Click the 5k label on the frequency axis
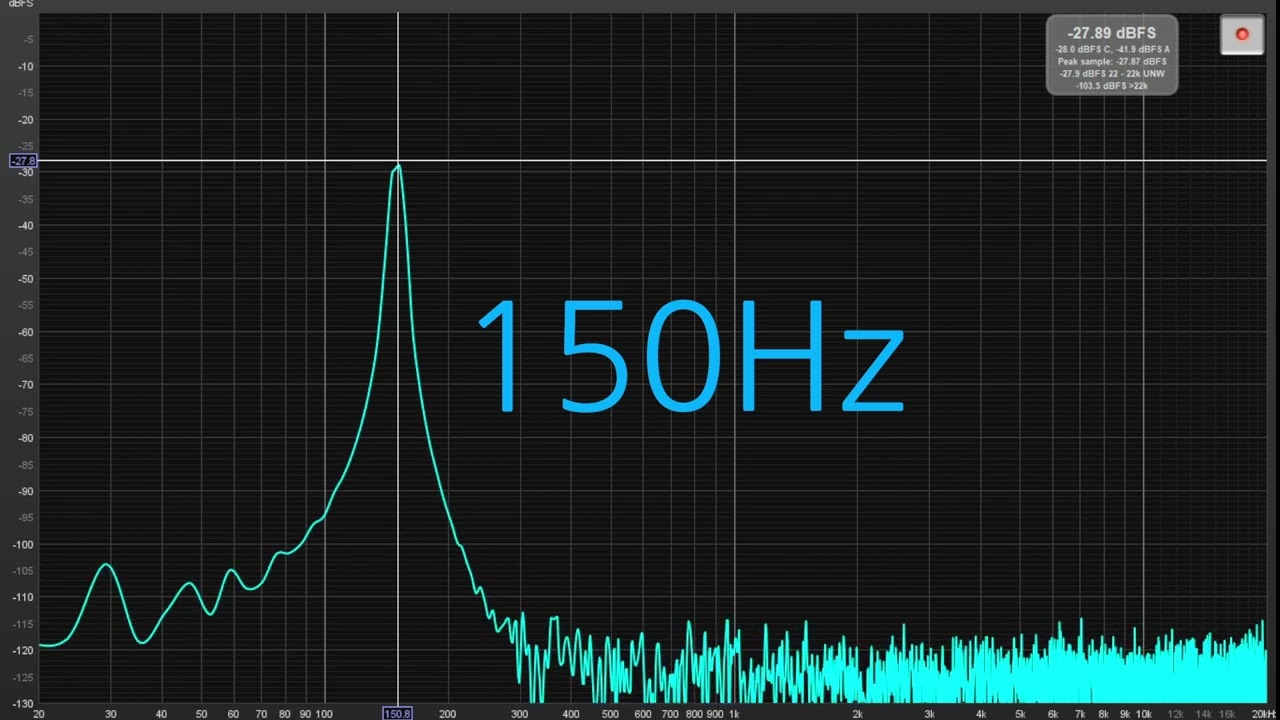Screen dimensions: 1280x720 [1020, 714]
